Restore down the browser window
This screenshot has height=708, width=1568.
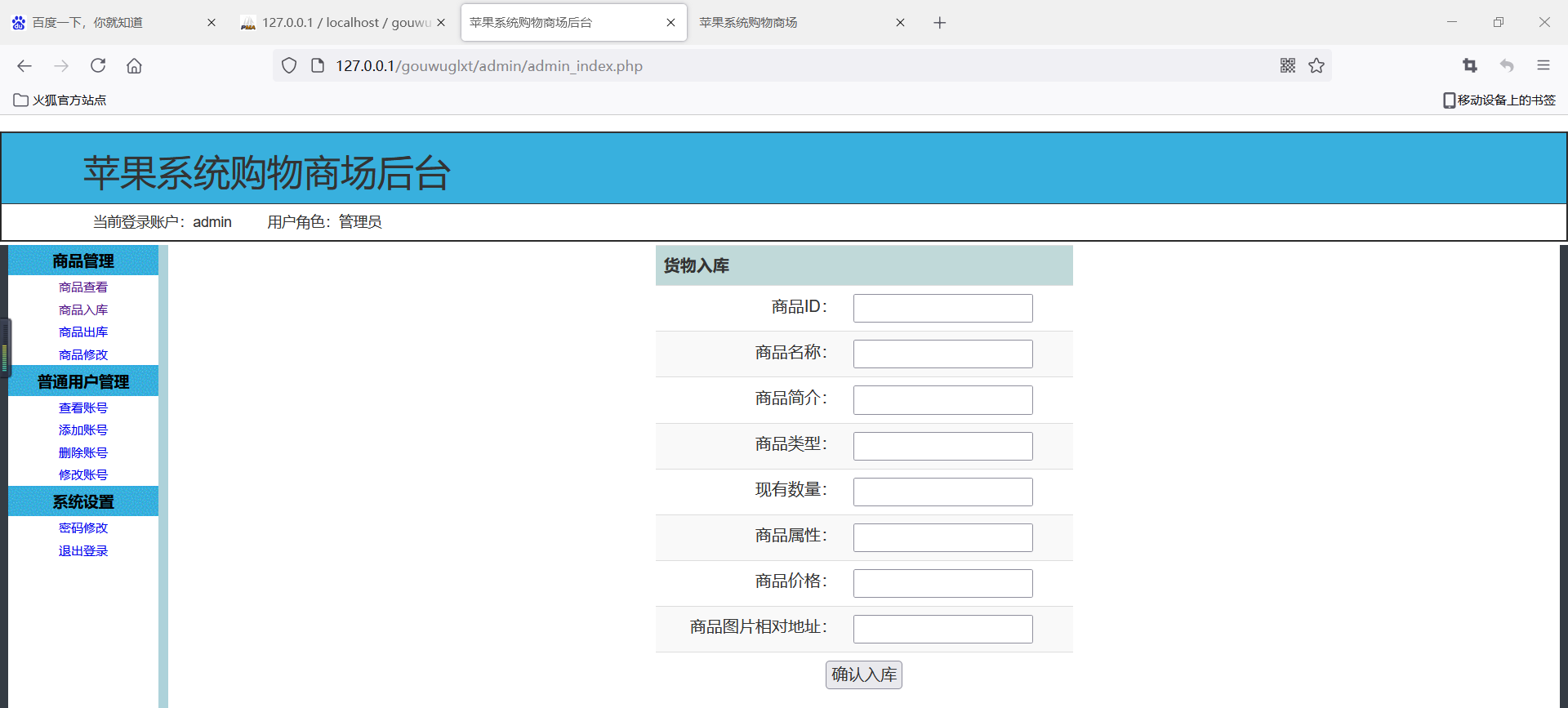click(1499, 23)
